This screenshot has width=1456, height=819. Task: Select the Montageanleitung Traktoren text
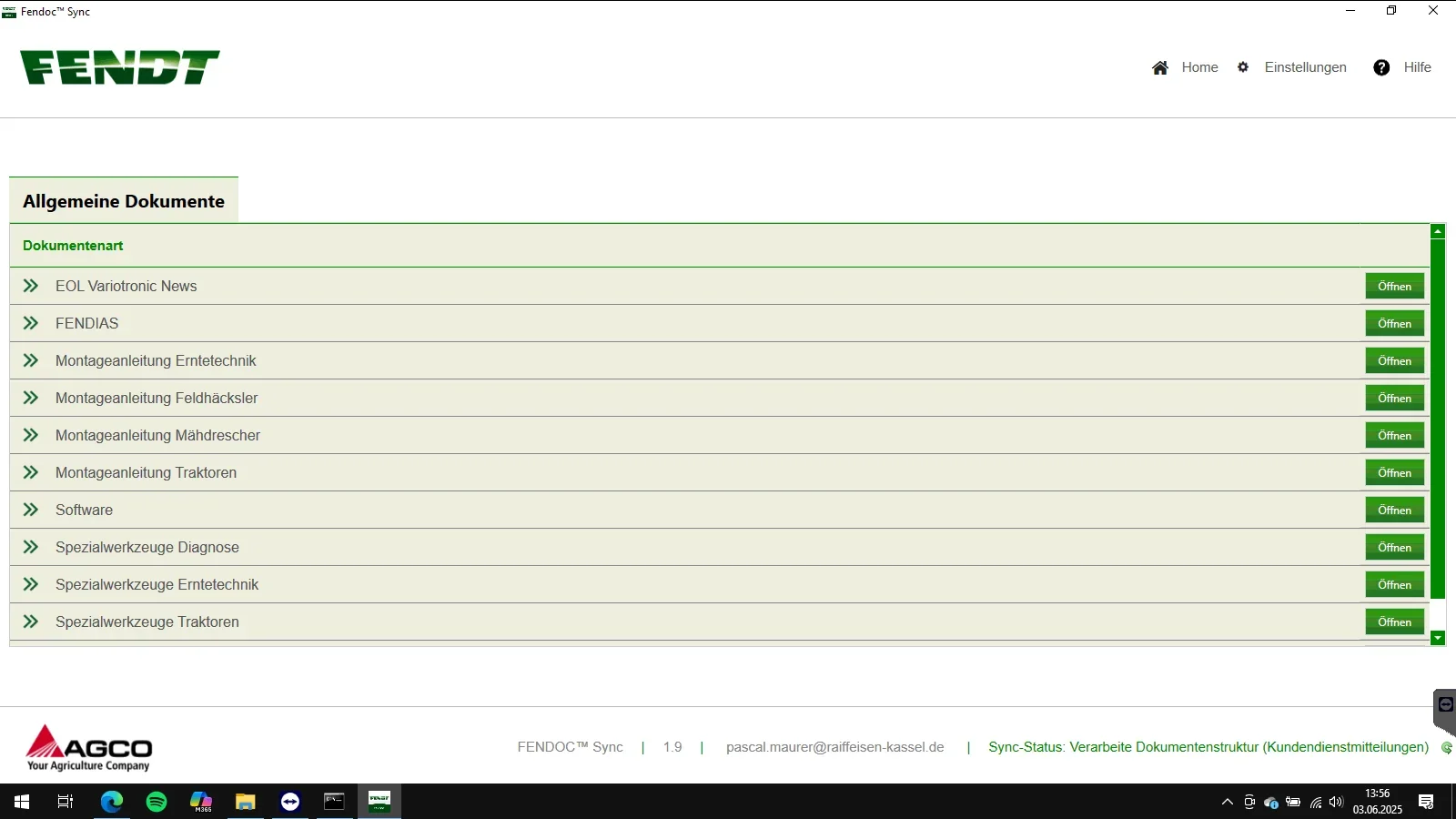coord(146,472)
